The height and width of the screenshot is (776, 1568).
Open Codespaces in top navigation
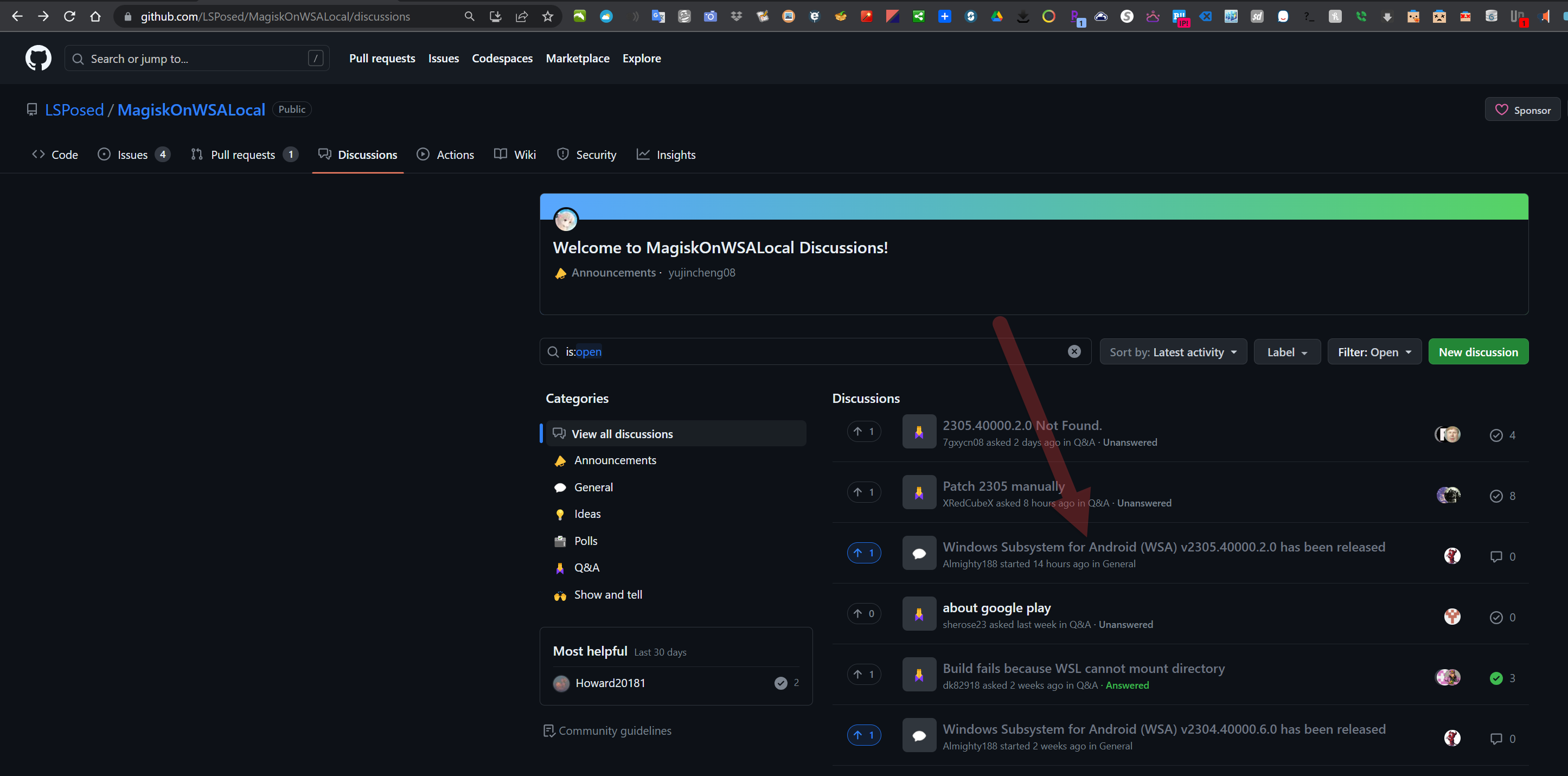click(502, 59)
